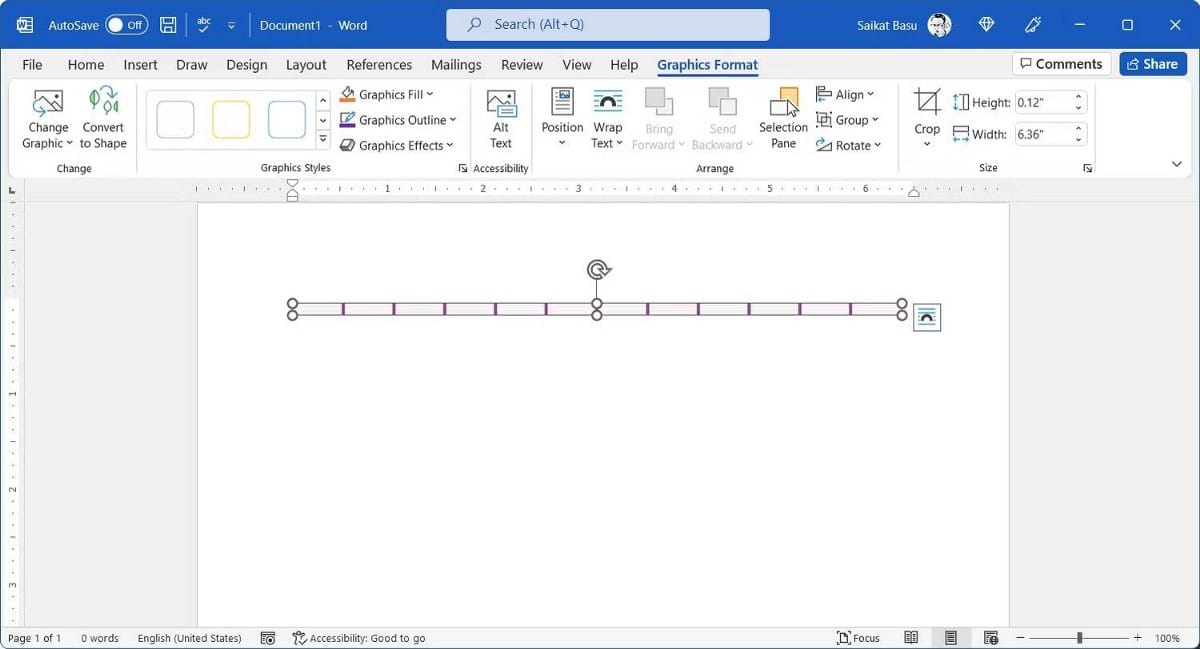Open the Comments panel
Screen dimensions: 1200x649
coord(1061,63)
